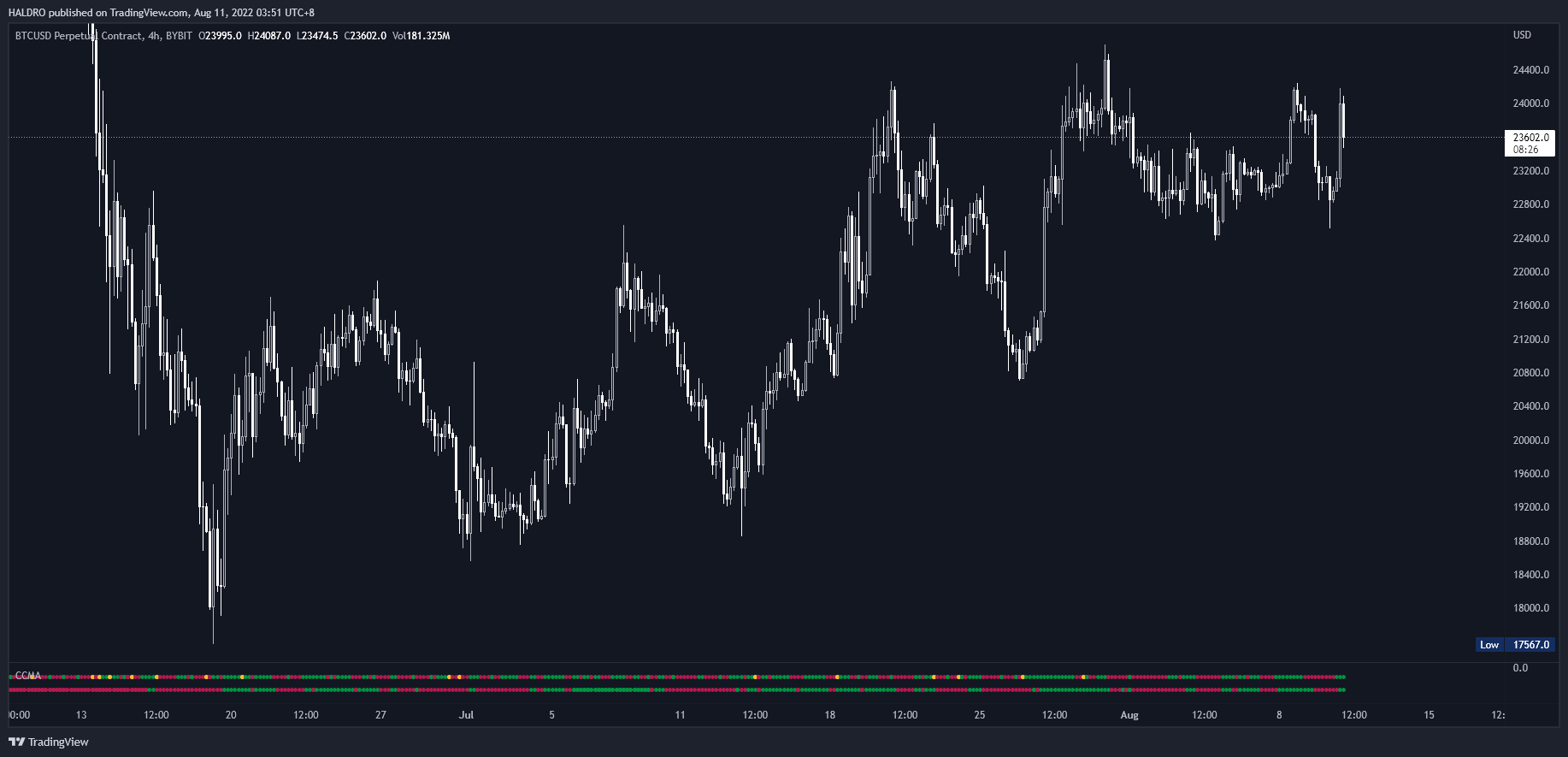Click the Aug label on the time axis
1568x757 pixels.
tap(1129, 715)
